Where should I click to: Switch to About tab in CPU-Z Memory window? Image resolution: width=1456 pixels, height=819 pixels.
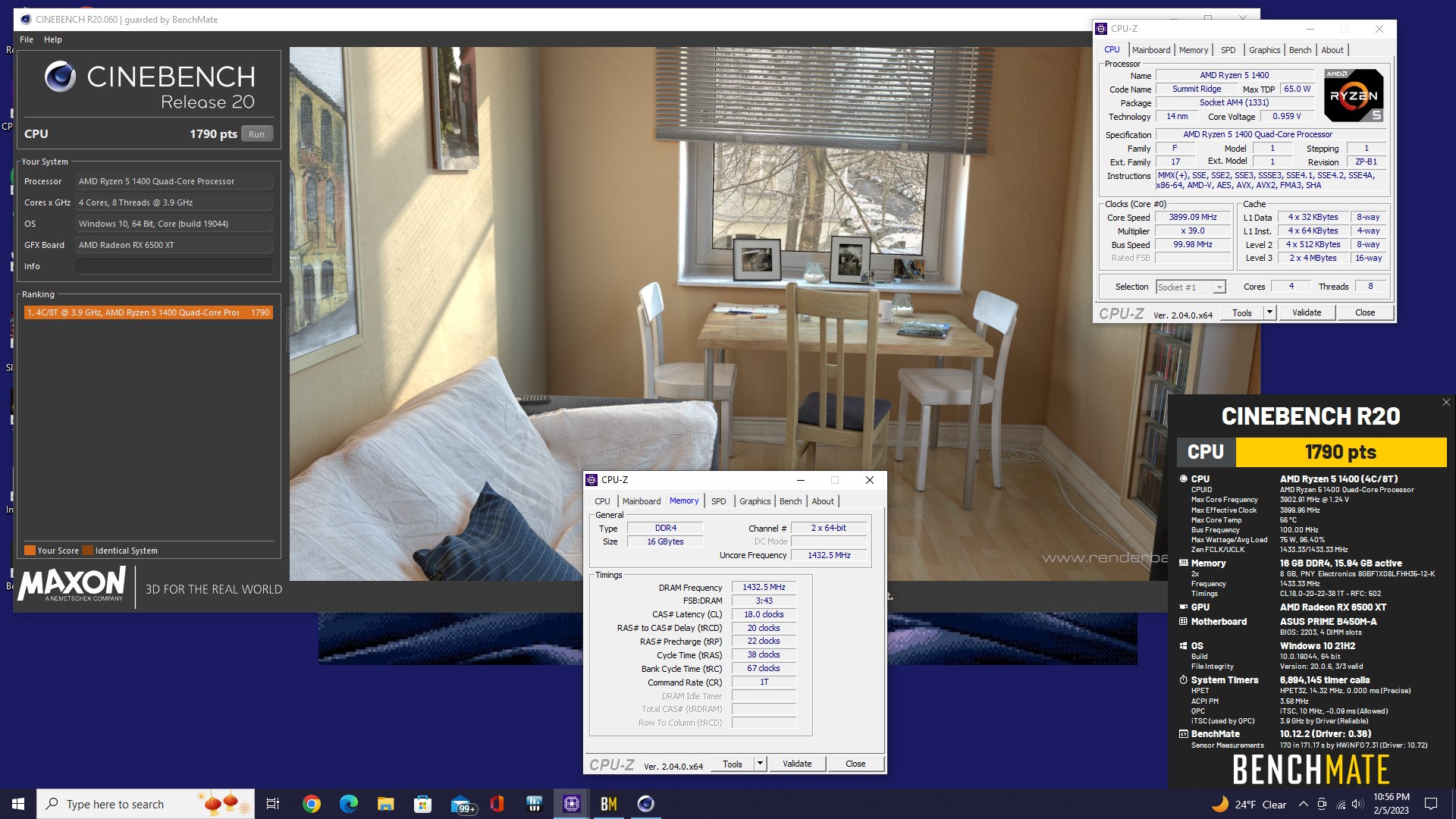pyautogui.click(x=823, y=501)
